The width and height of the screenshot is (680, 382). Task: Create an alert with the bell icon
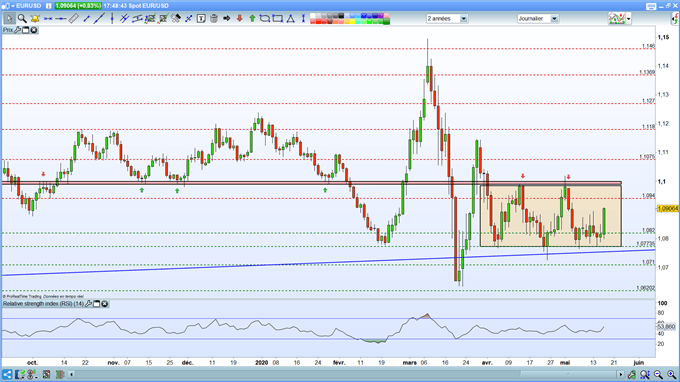coord(35,18)
